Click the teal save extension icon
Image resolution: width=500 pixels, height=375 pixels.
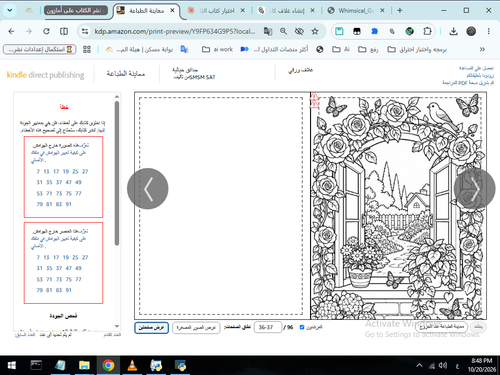pyautogui.click(x=339, y=31)
